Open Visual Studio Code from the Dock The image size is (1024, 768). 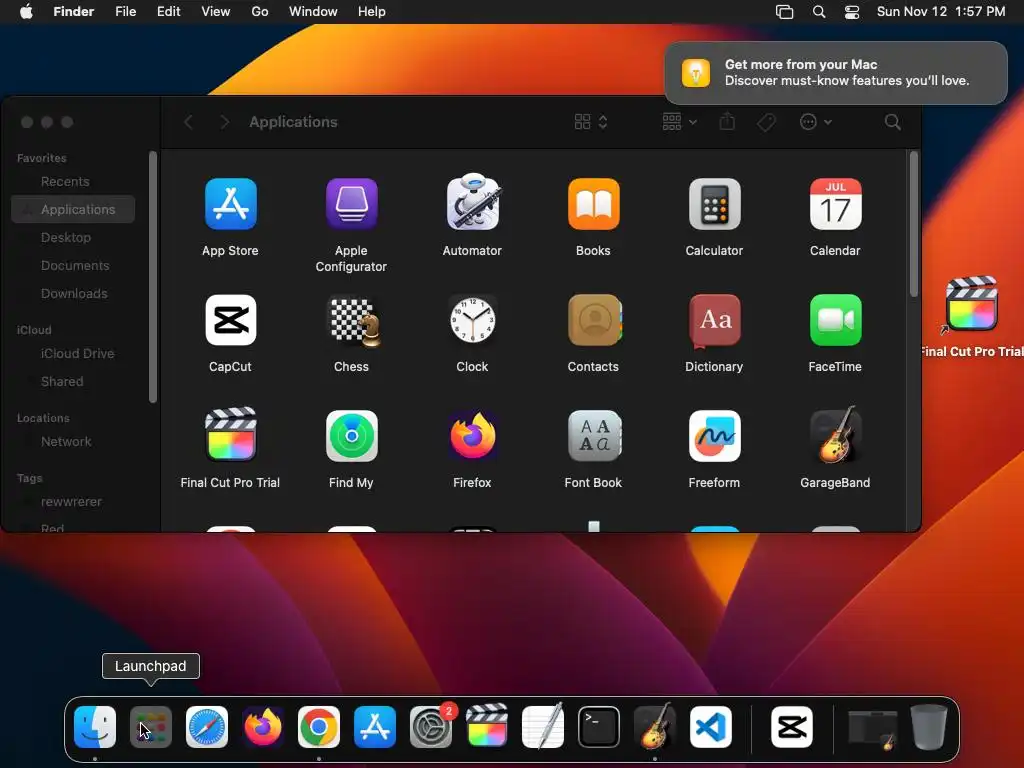tap(711, 727)
